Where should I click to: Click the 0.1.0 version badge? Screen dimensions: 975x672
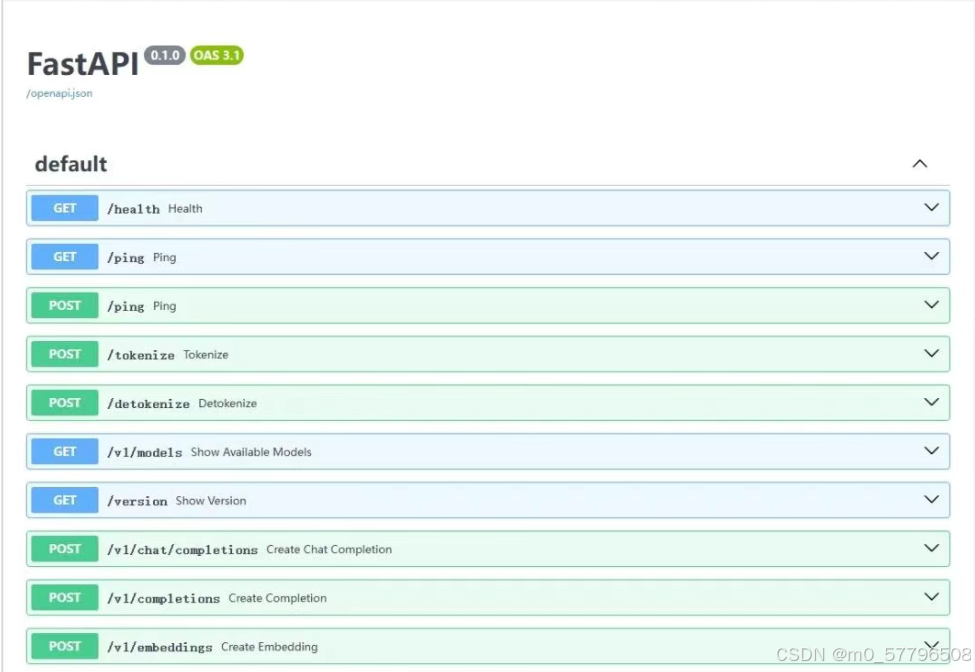(165, 55)
